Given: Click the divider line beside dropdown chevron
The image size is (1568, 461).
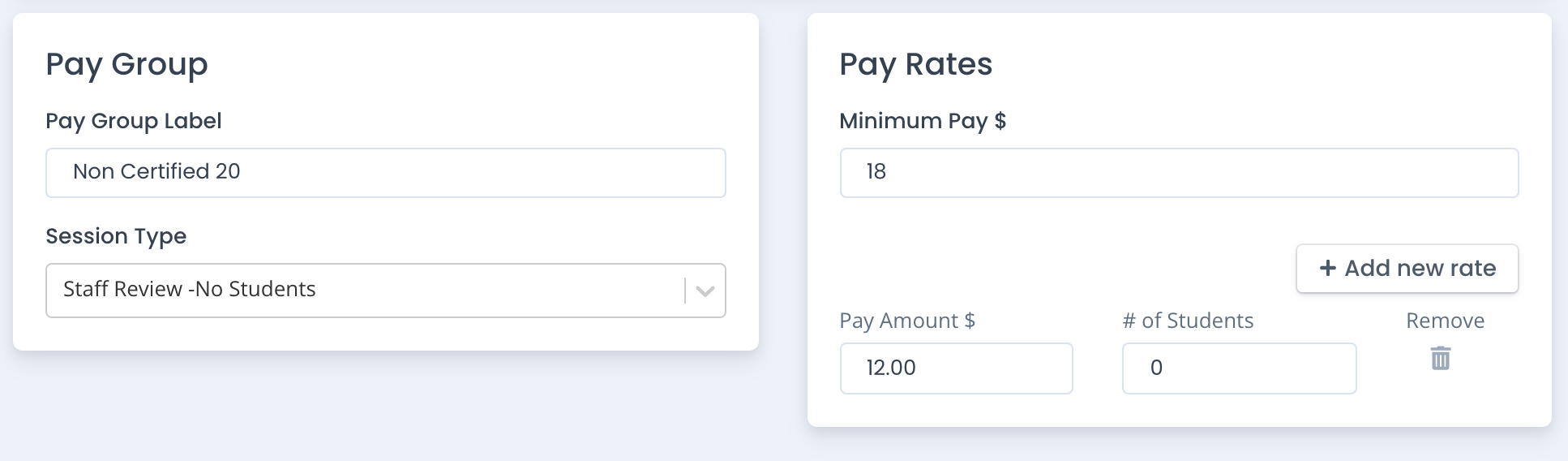Looking at the screenshot, I should [685, 291].
